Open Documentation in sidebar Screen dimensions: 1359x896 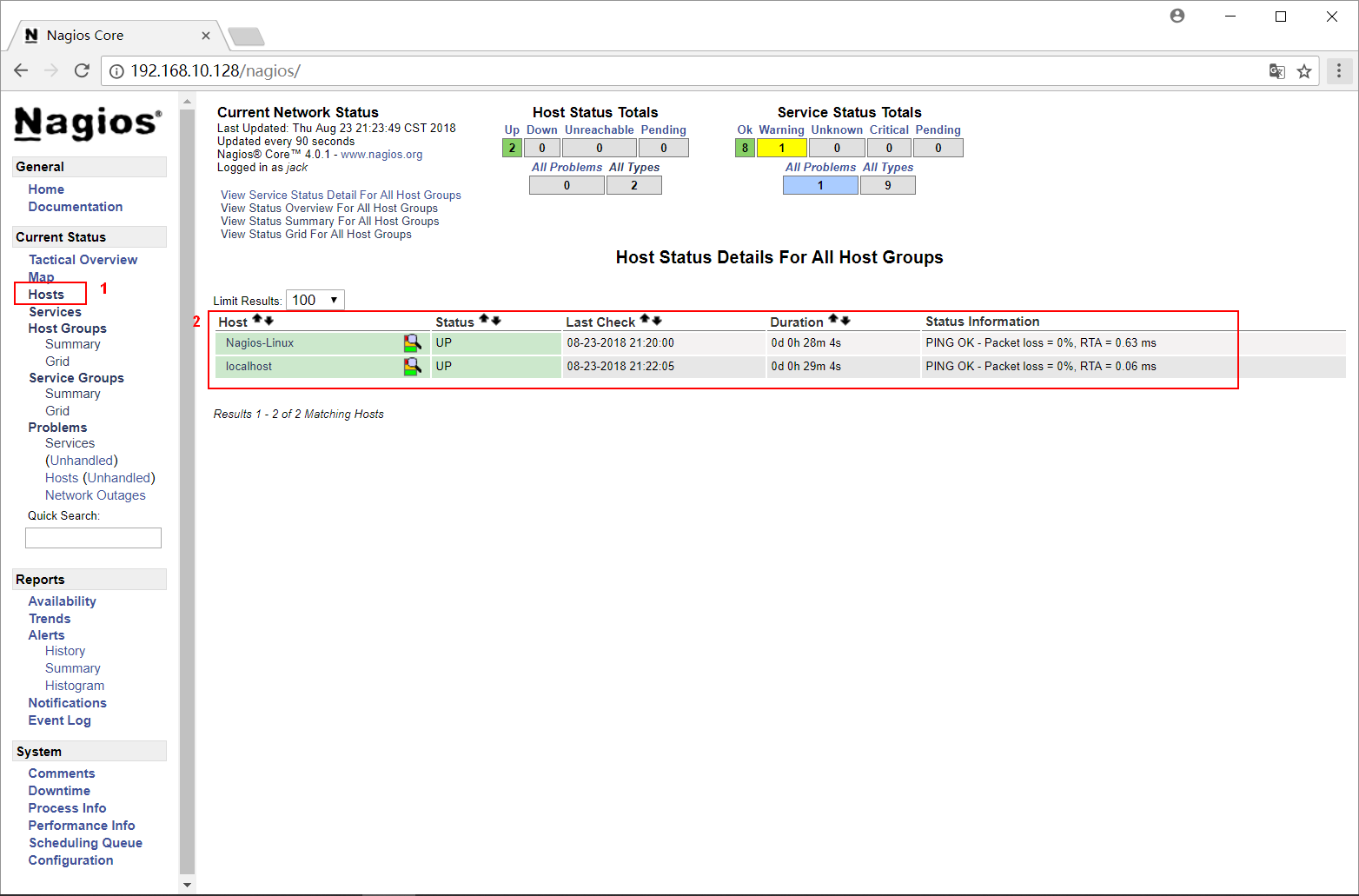point(76,207)
